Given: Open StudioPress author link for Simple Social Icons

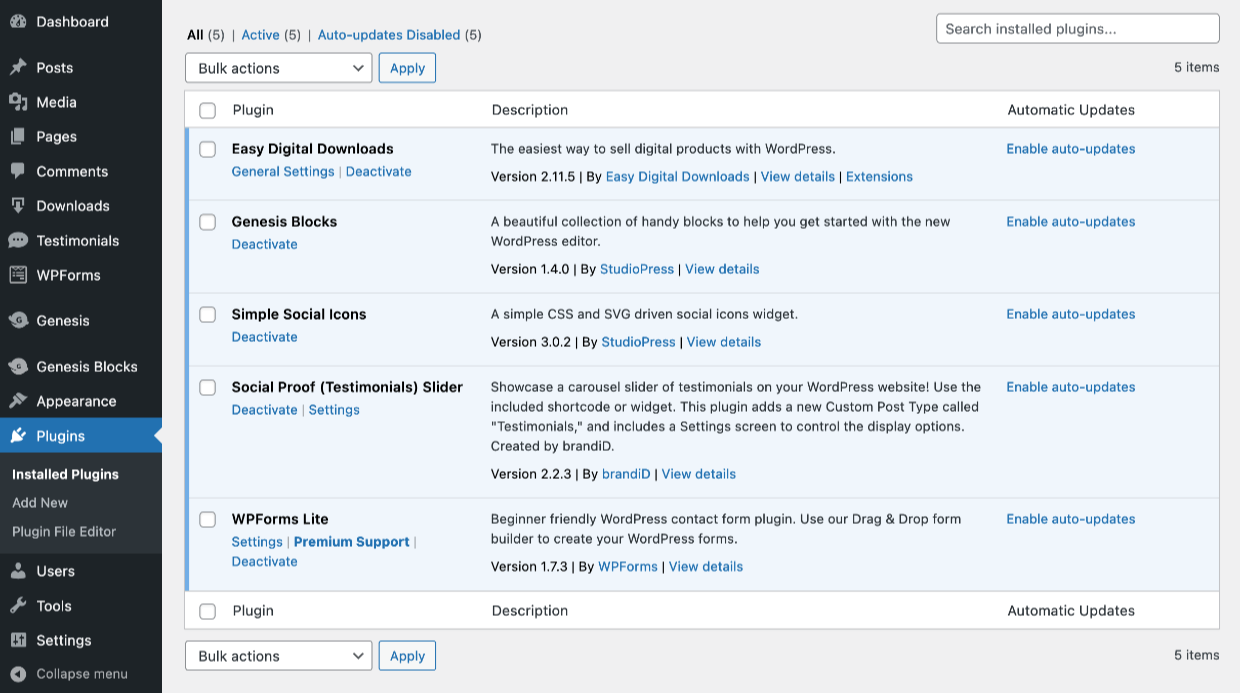Looking at the screenshot, I should (639, 342).
